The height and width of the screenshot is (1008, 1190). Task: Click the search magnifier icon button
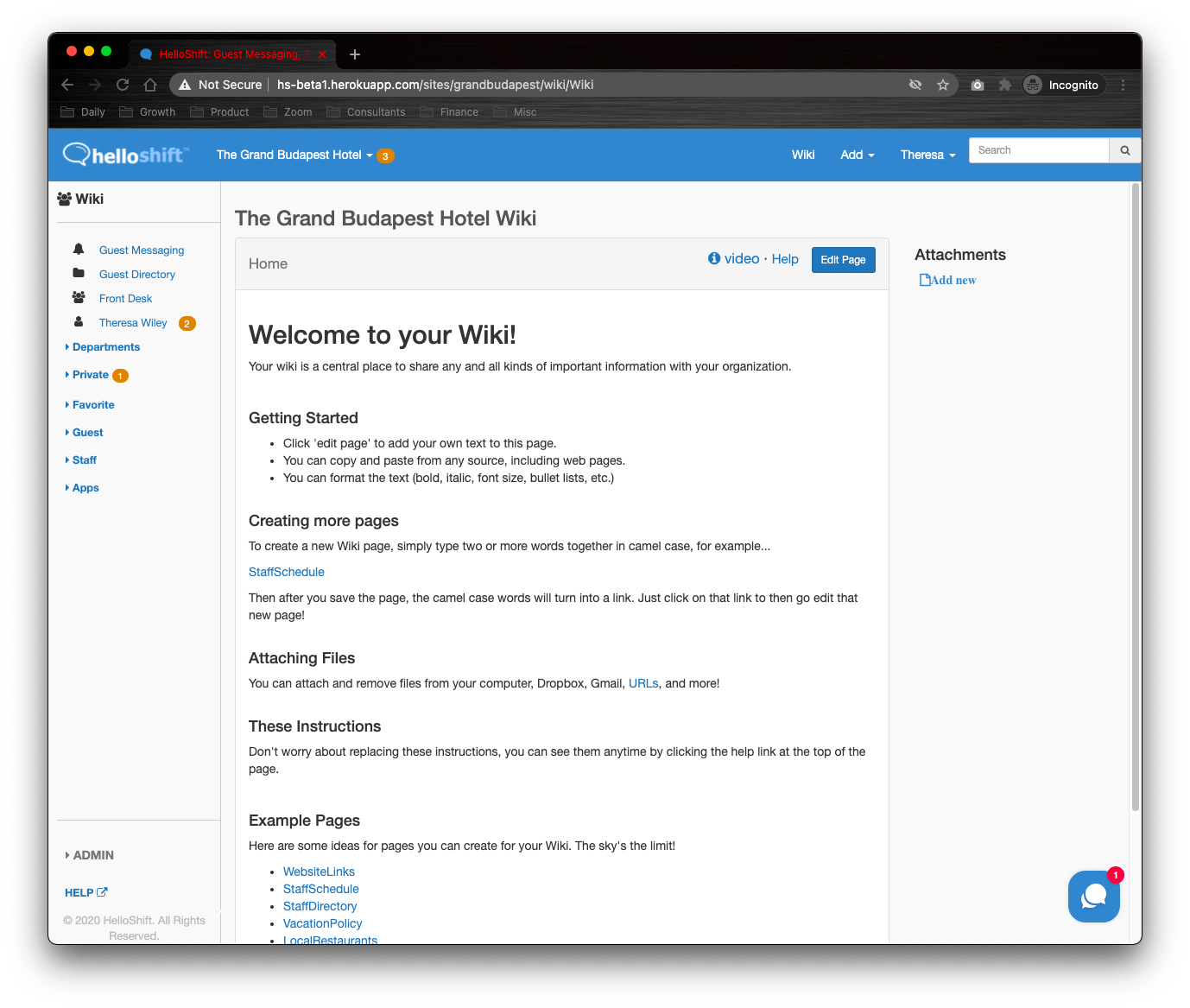[x=1124, y=150]
